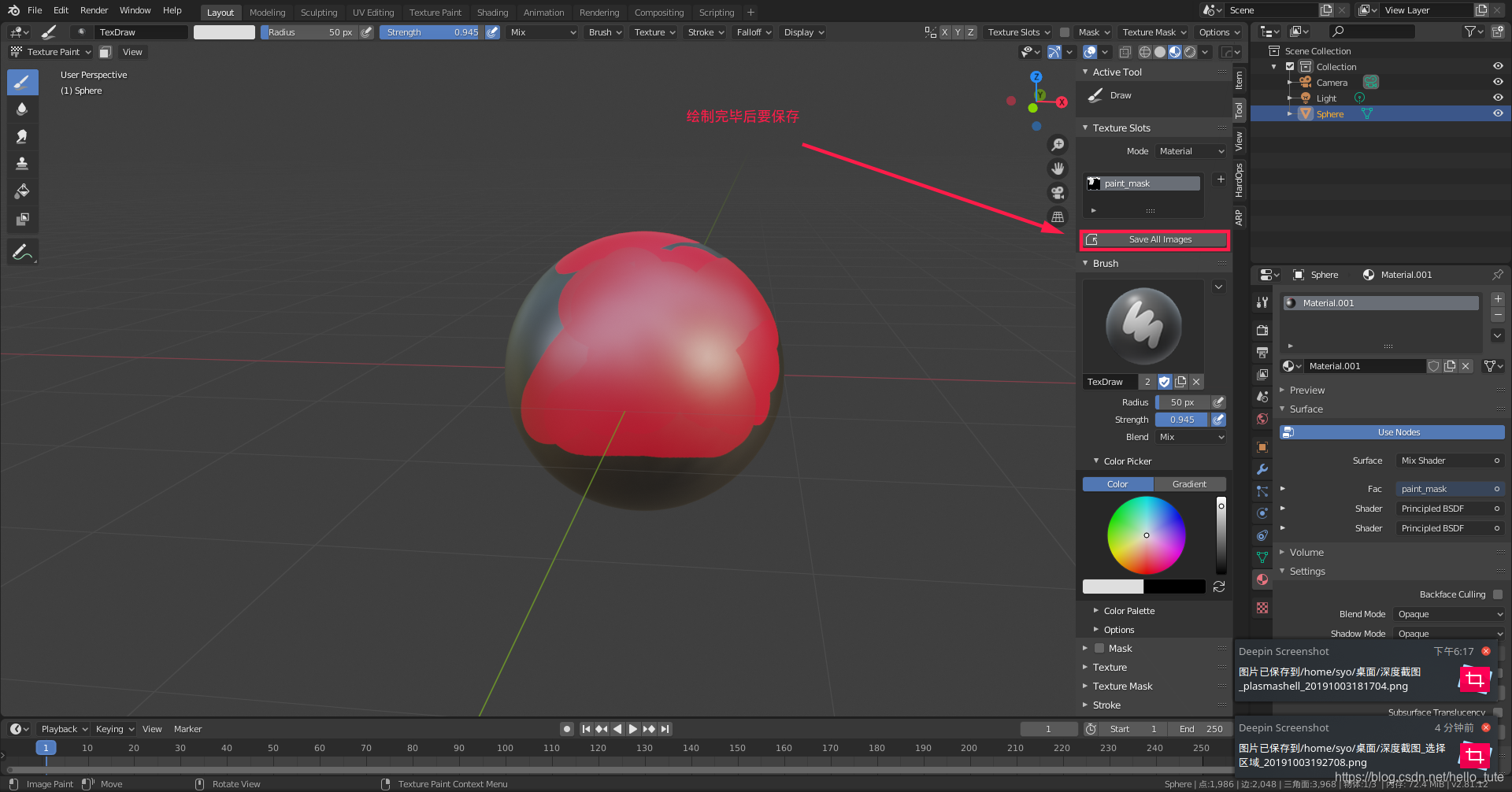The height and width of the screenshot is (792, 1512).
Task: Switch perspective/orthographic grid icon
Action: 1058,217
